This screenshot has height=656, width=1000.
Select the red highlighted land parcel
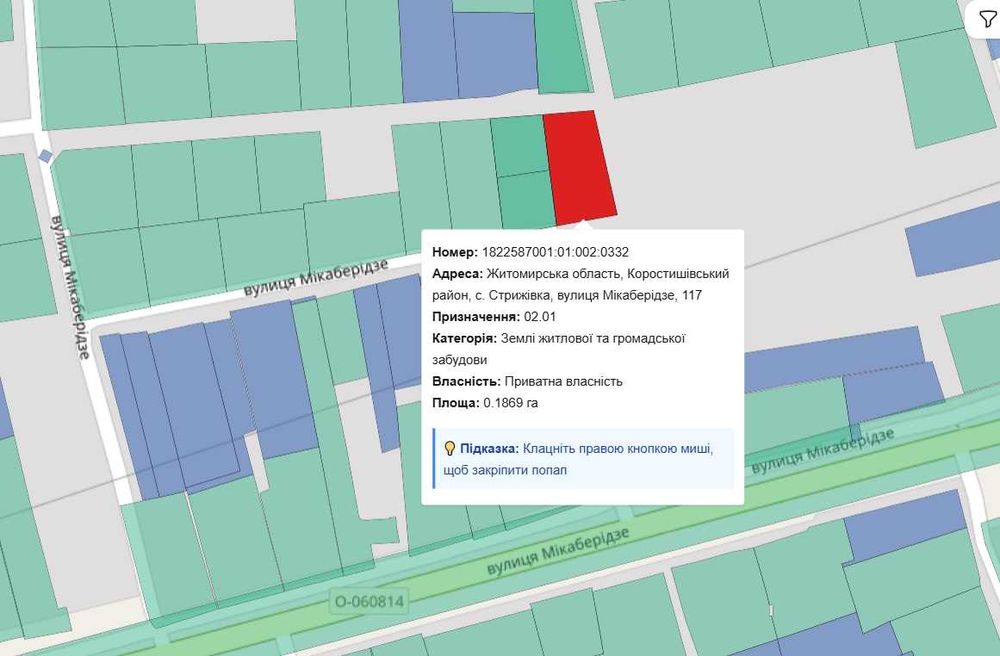pos(579,167)
